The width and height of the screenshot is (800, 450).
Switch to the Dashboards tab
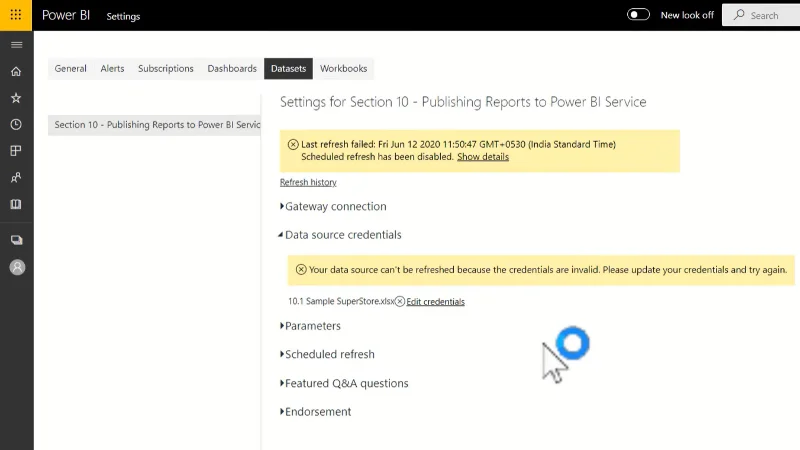232,68
